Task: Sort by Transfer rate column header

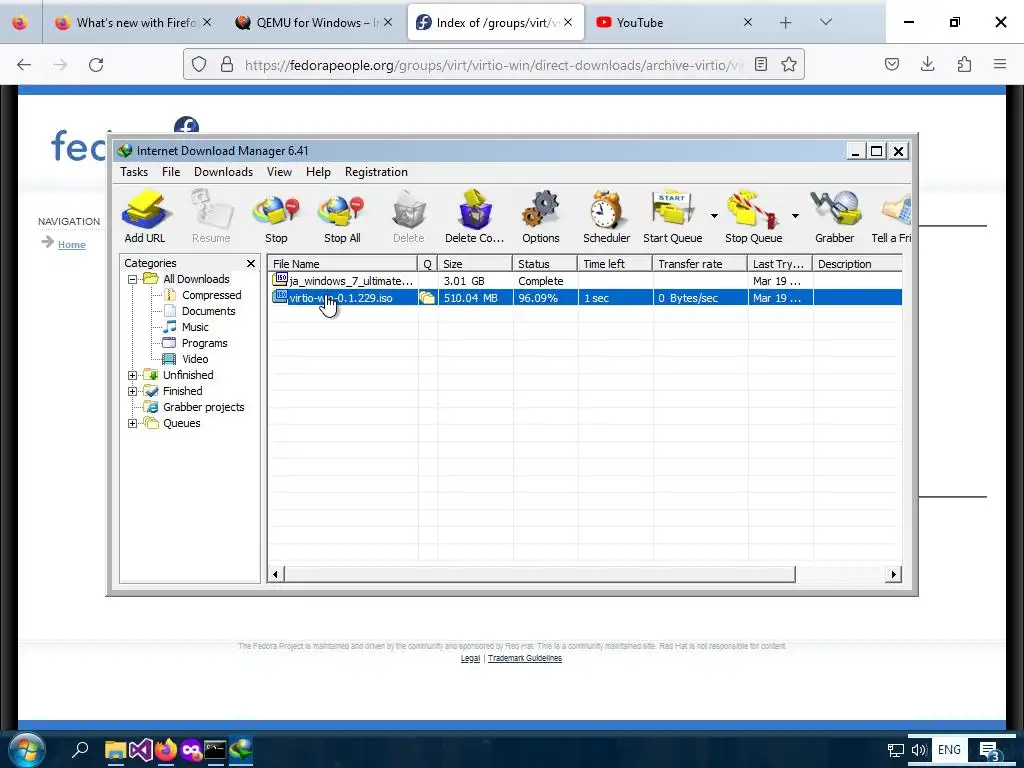Action: point(699,264)
